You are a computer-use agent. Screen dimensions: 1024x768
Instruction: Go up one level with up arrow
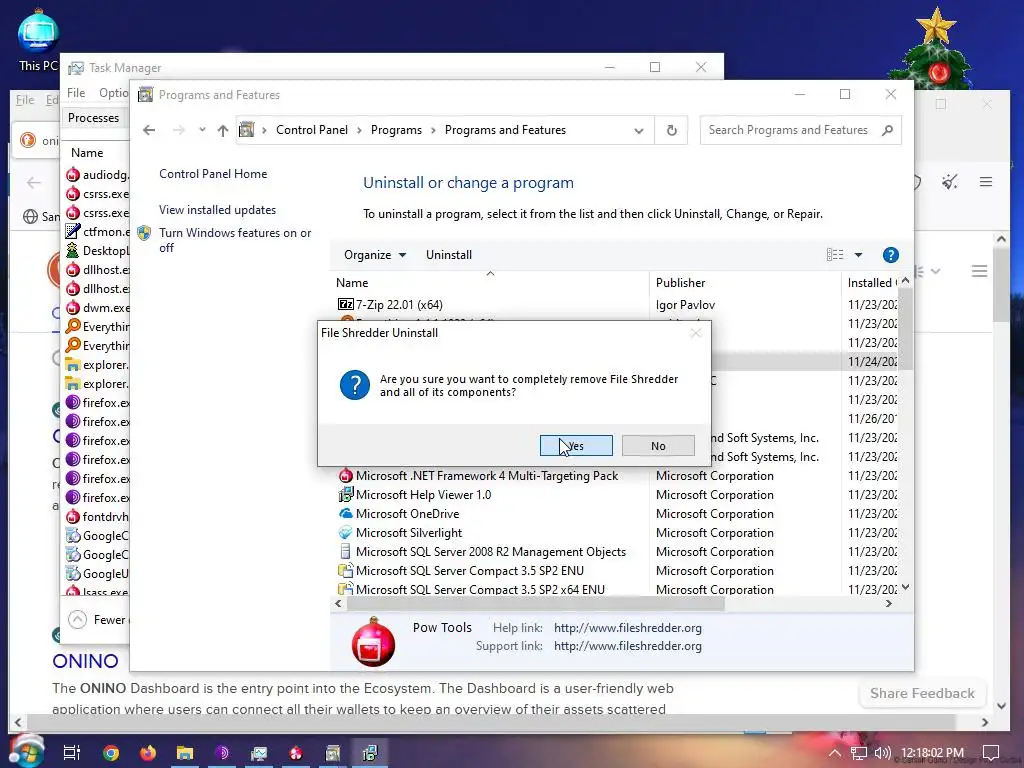[223, 130]
